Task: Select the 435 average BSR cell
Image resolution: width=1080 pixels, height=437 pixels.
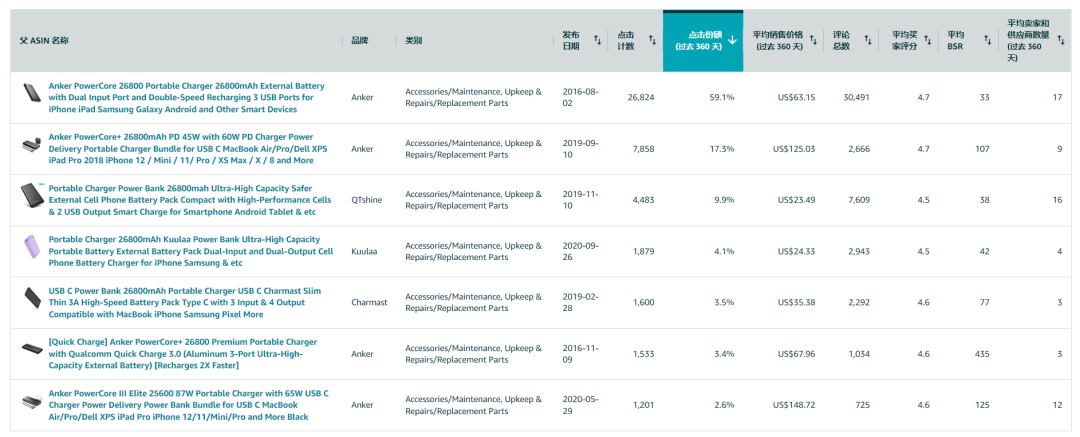Action: pyautogui.click(x=982, y=354)
